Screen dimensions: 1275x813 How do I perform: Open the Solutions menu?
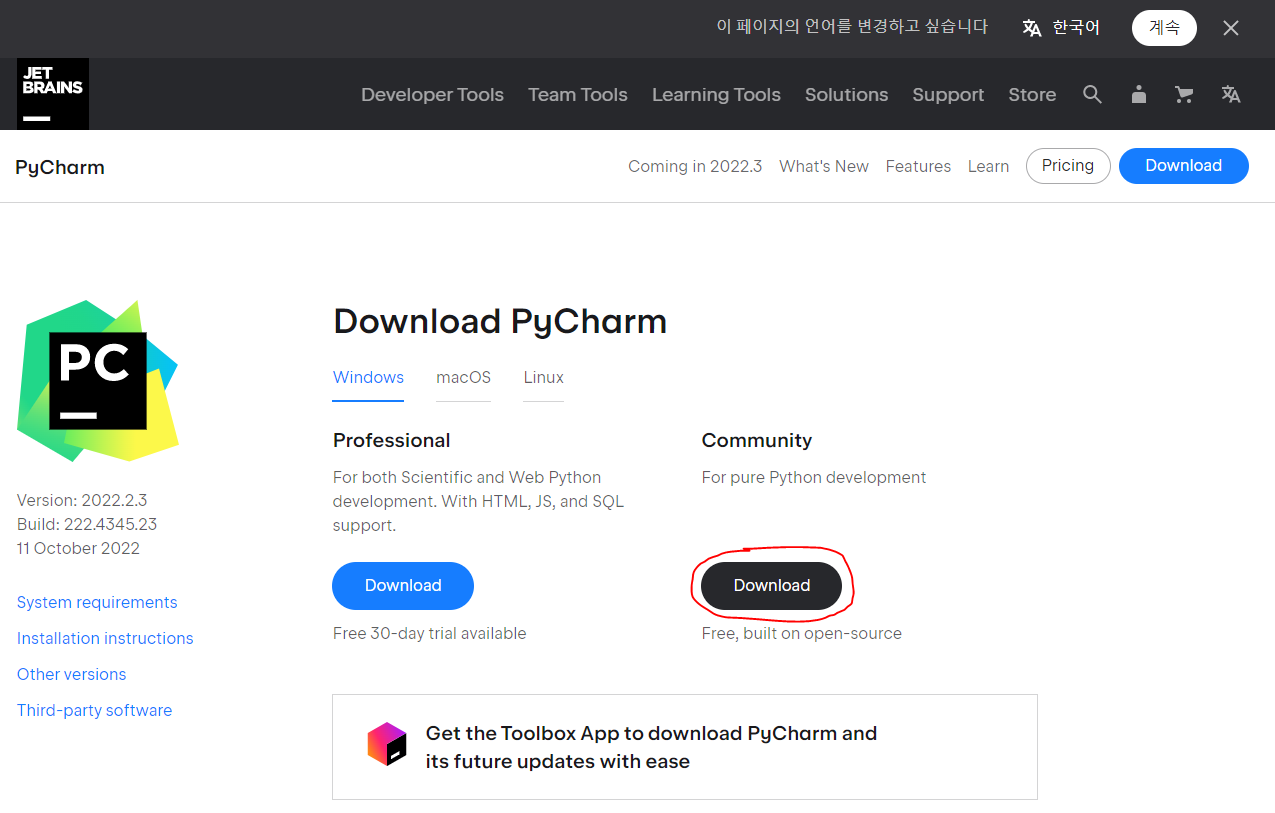click(x=846, y=94)
